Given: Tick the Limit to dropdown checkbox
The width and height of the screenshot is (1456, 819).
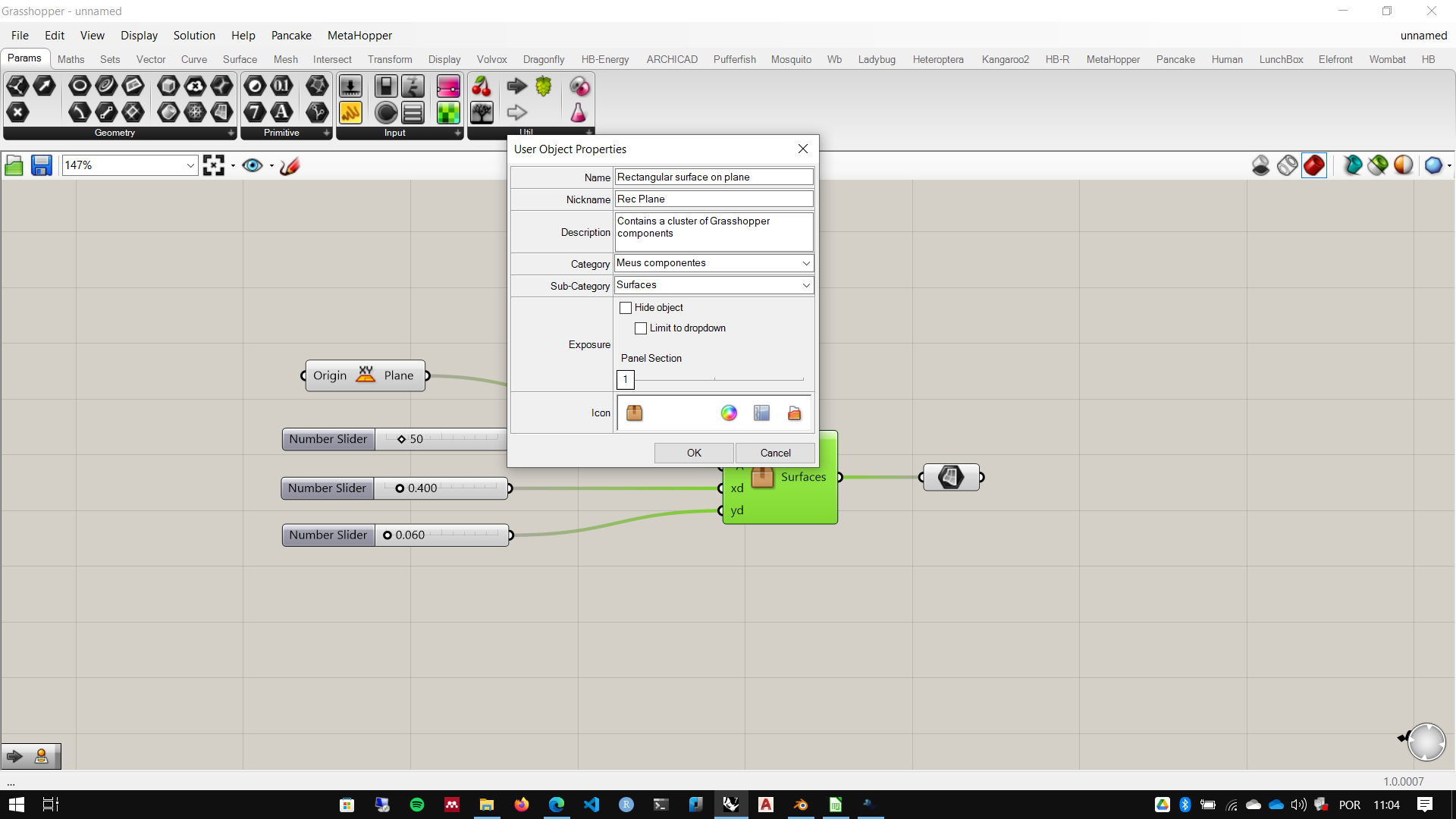Looking at the screenshot, I should [641, 328].
